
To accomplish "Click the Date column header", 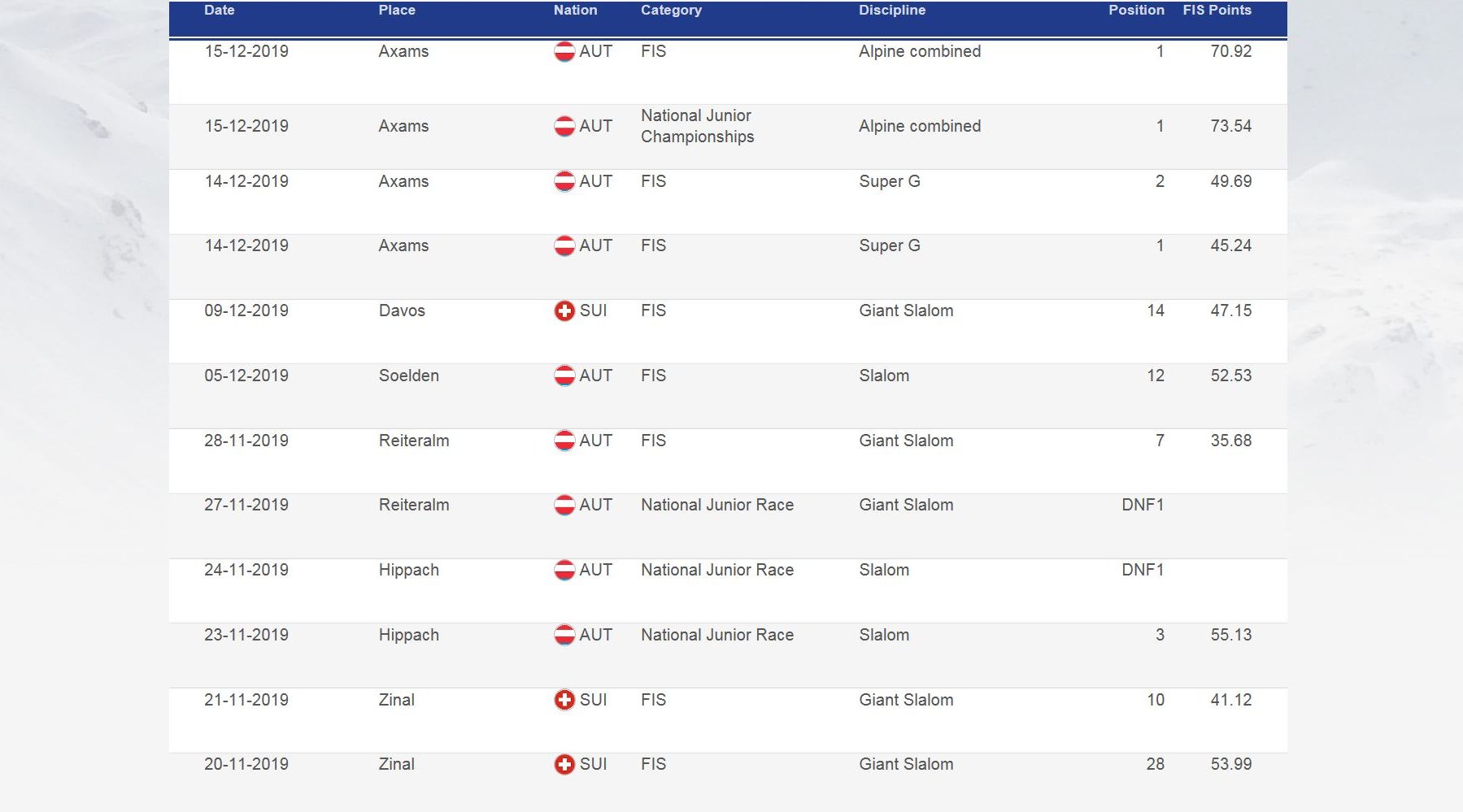I will point(219,10).
